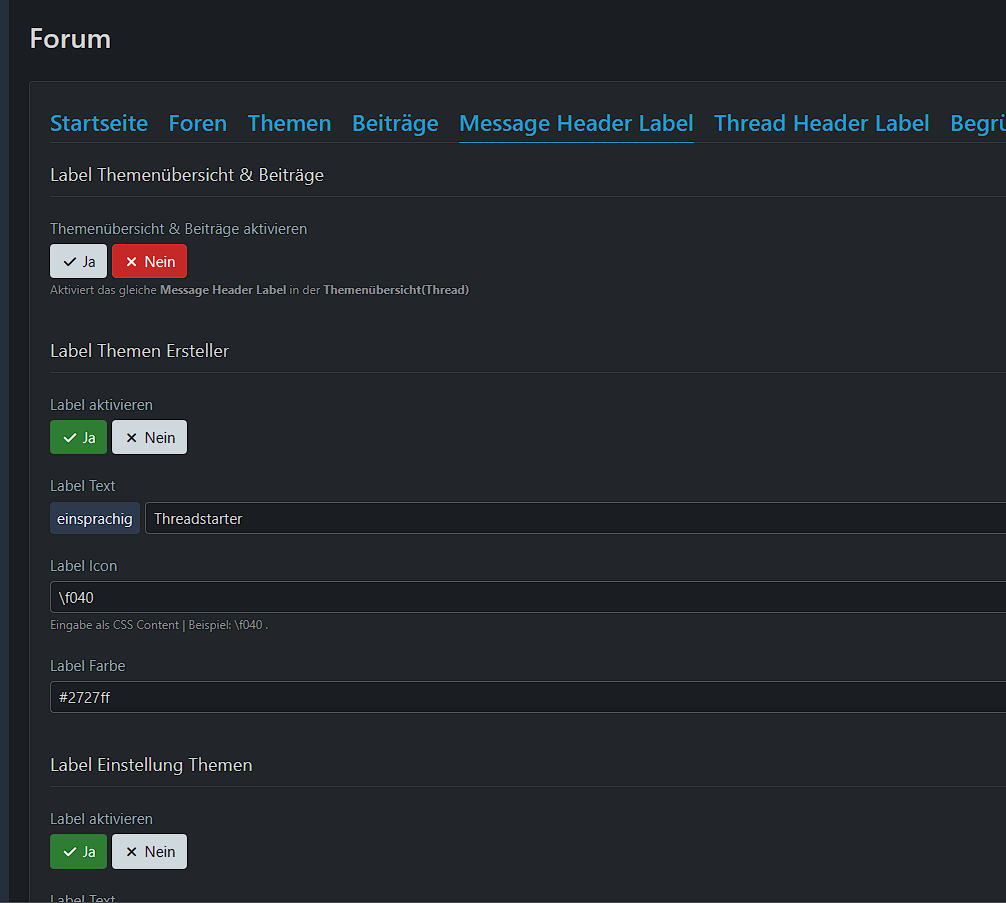Focus the Label Icon field containing \f040
This screenshot has height=903, width=1006.
click(528, 598)
